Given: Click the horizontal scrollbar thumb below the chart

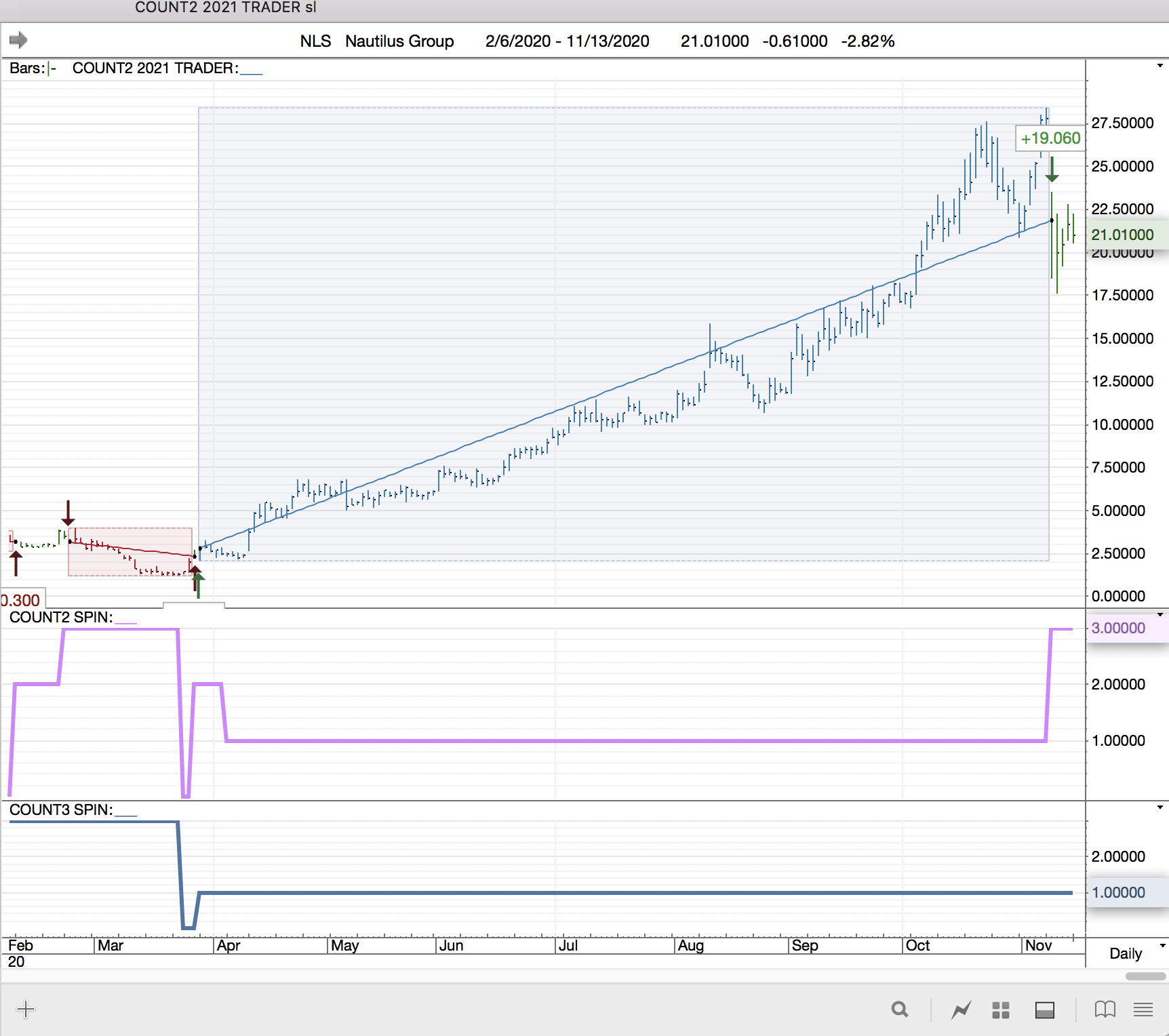Looking at the screenshot, I should click(1145, 976).
